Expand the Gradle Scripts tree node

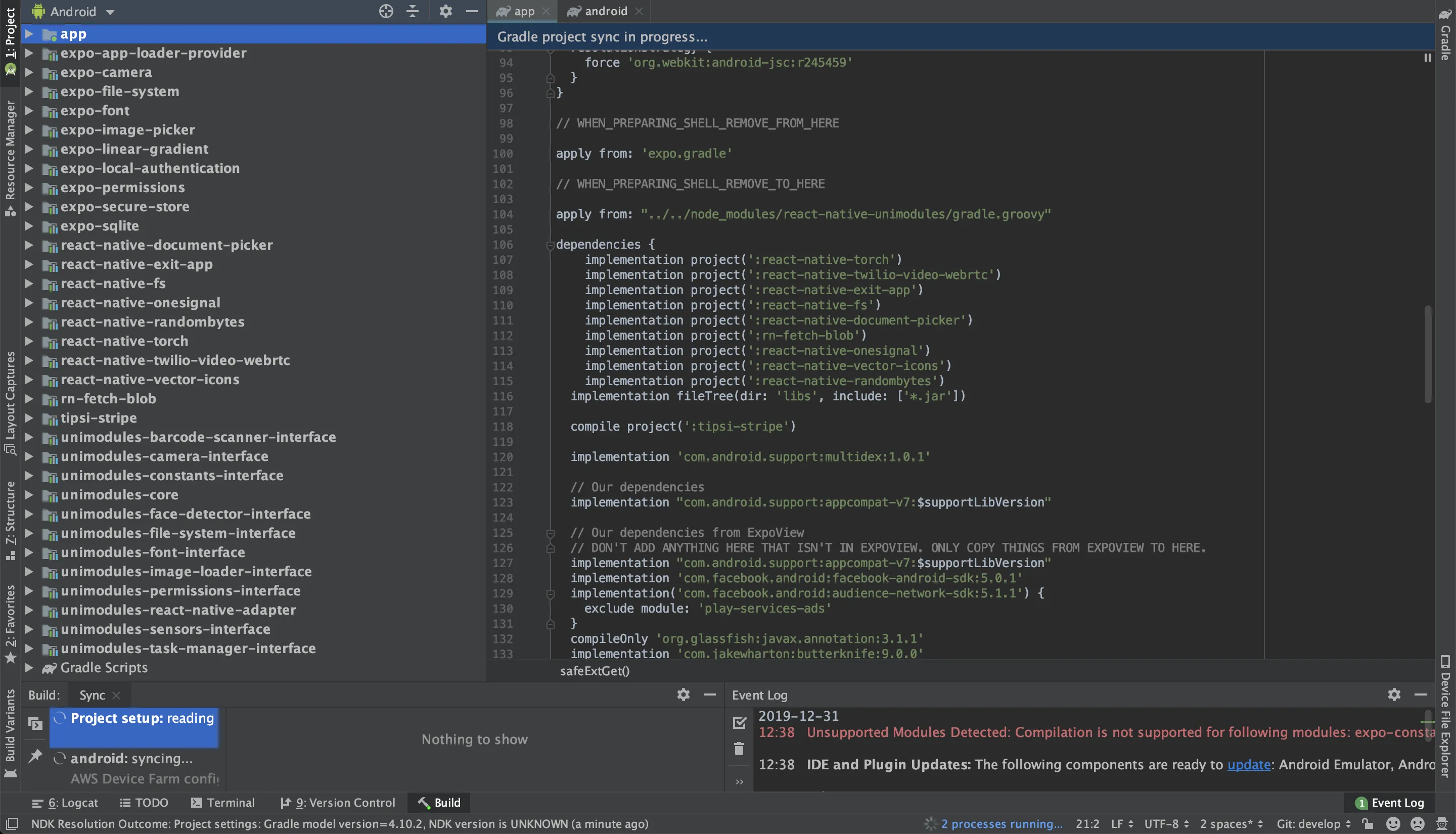(29, 667)
